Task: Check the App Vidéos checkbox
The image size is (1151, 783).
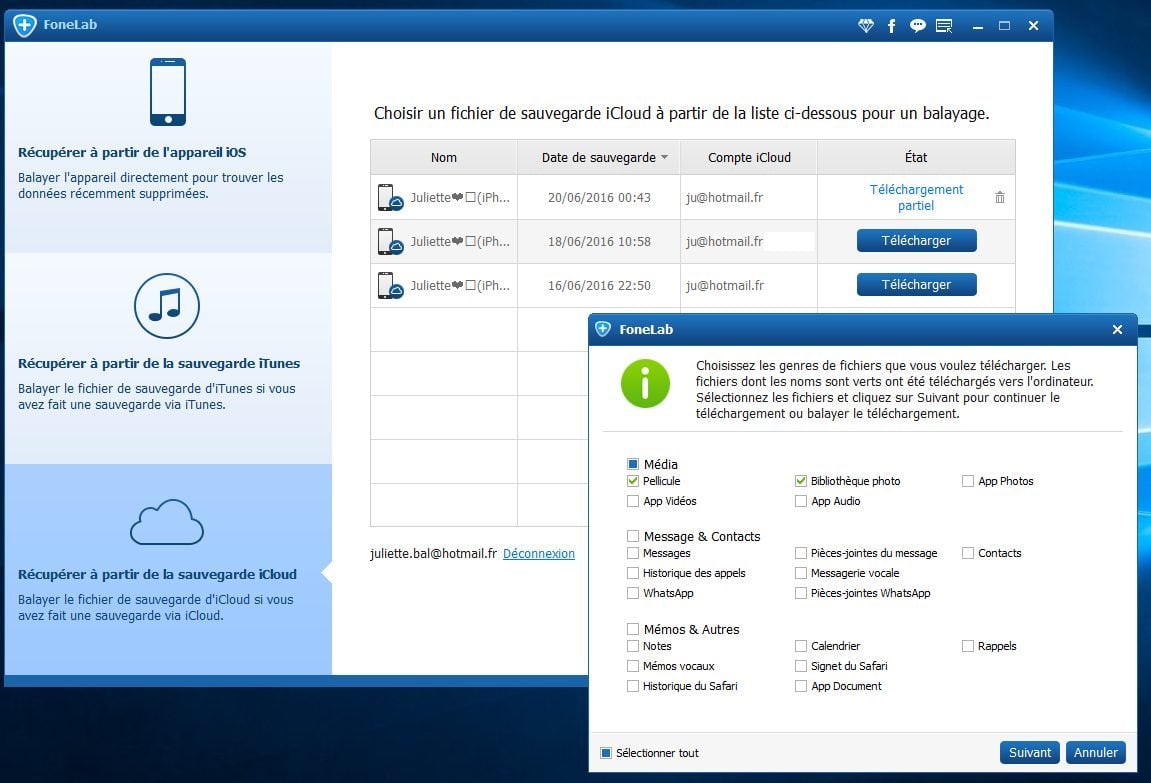Action: click(x=633, y=500)
